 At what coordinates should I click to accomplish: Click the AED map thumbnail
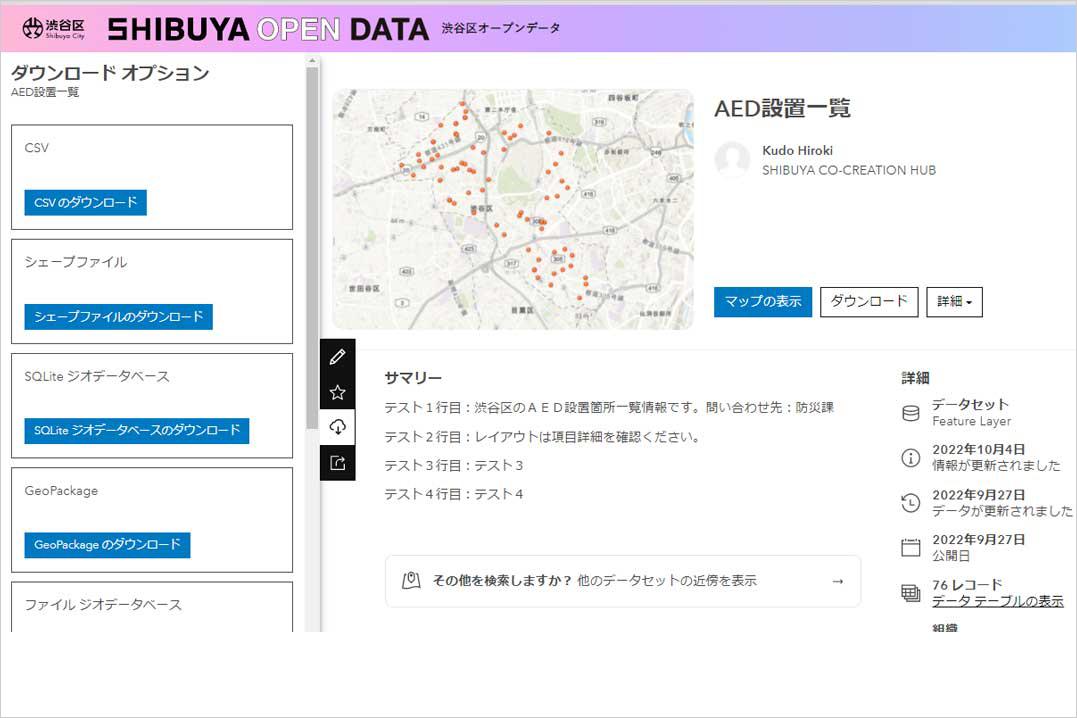pyautogui.click(x=512, y=209)
